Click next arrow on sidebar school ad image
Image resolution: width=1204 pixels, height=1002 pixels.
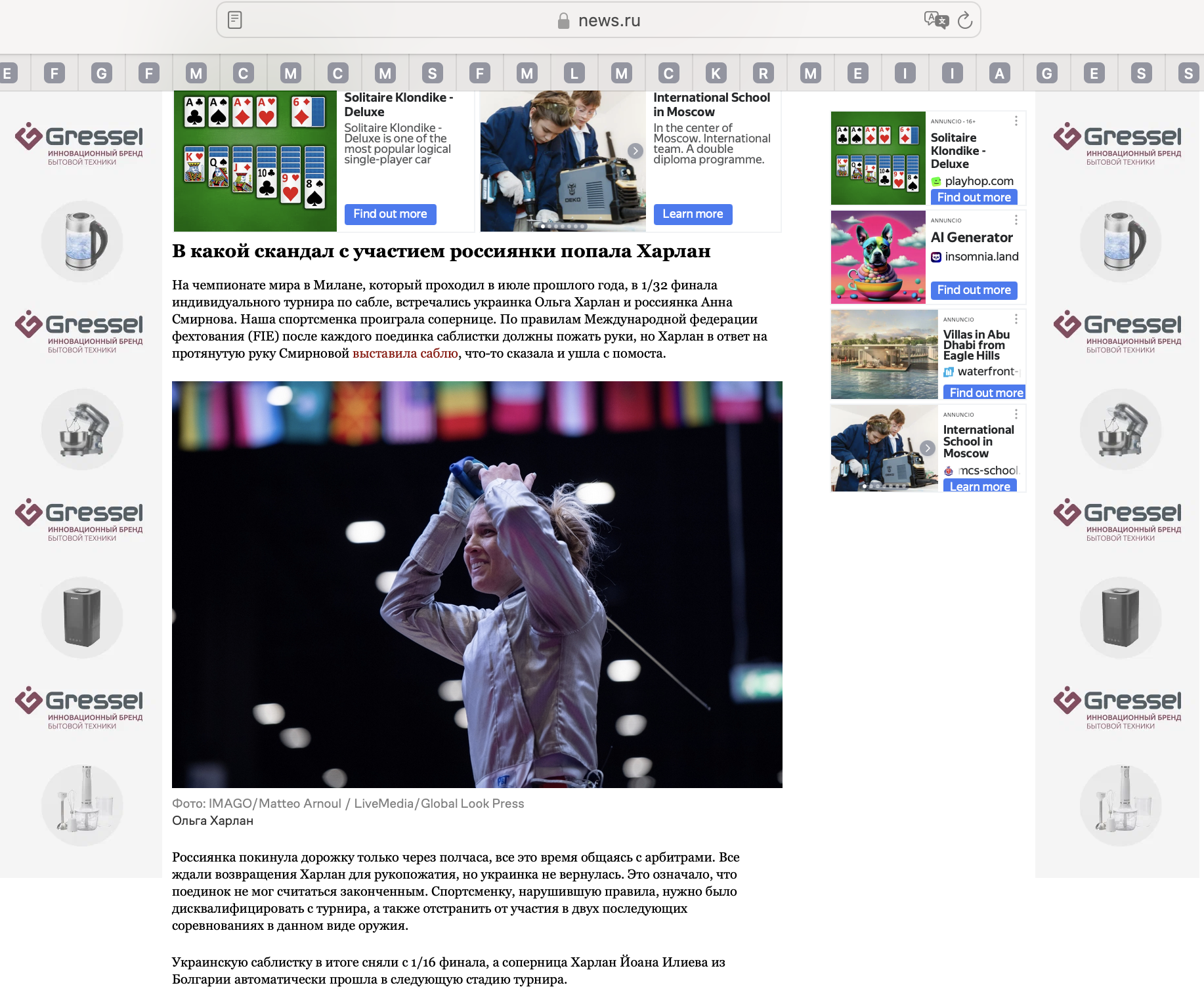pos(927,448)
